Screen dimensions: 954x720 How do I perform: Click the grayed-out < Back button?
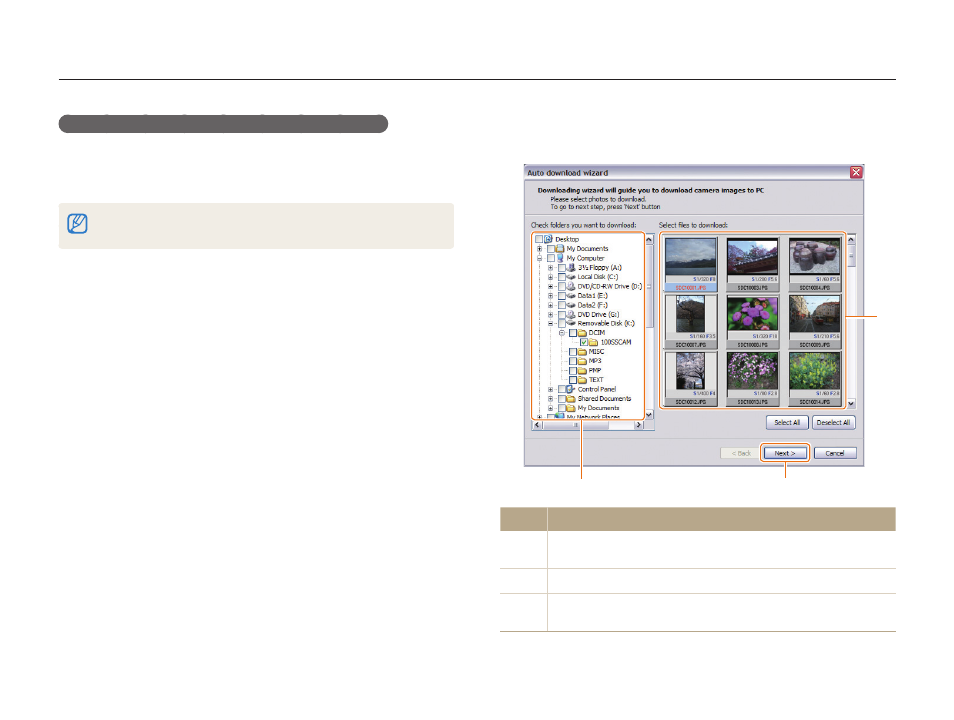click(741, 453)
